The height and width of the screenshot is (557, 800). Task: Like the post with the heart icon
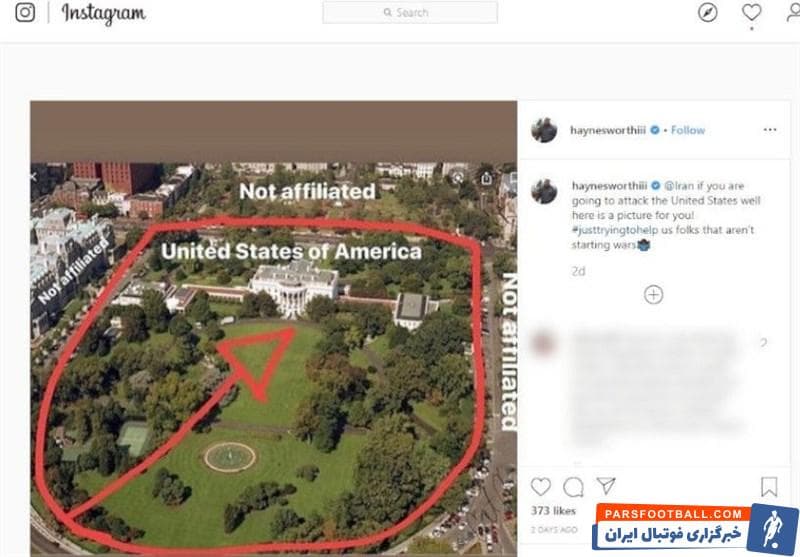[x=541, y=487]
